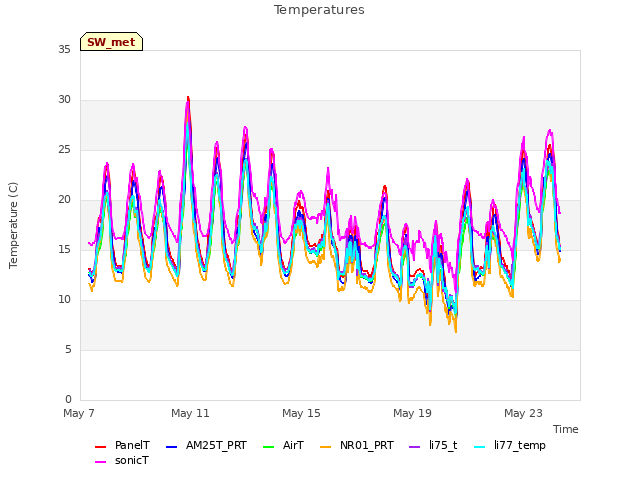Image resolution: width=640 pixels, height=480 pixels.
Task: Click the lowest orange trough near May 20
Action: [x=456, y=331]
